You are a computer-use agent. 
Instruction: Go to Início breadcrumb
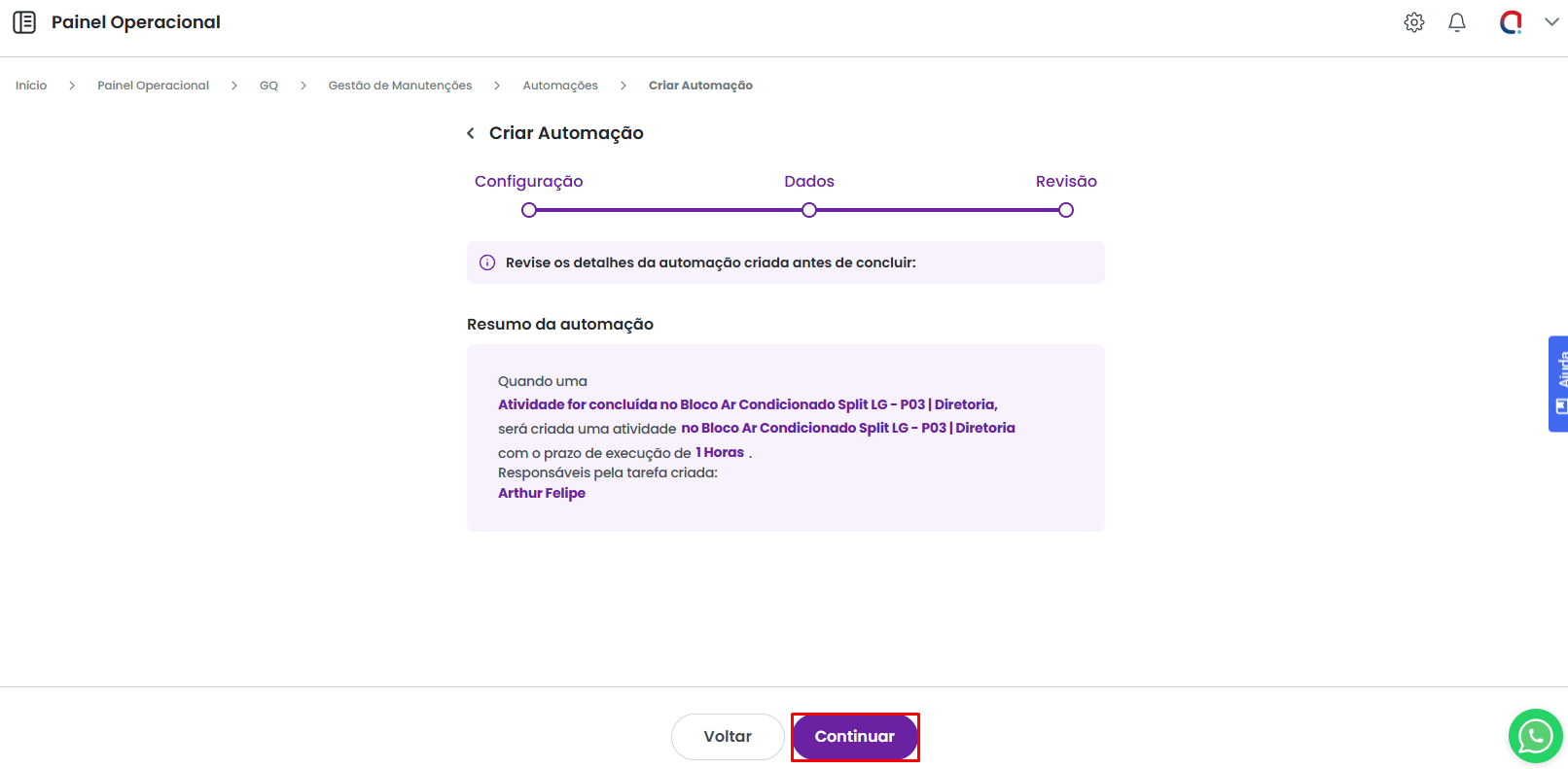coord(31,86)
